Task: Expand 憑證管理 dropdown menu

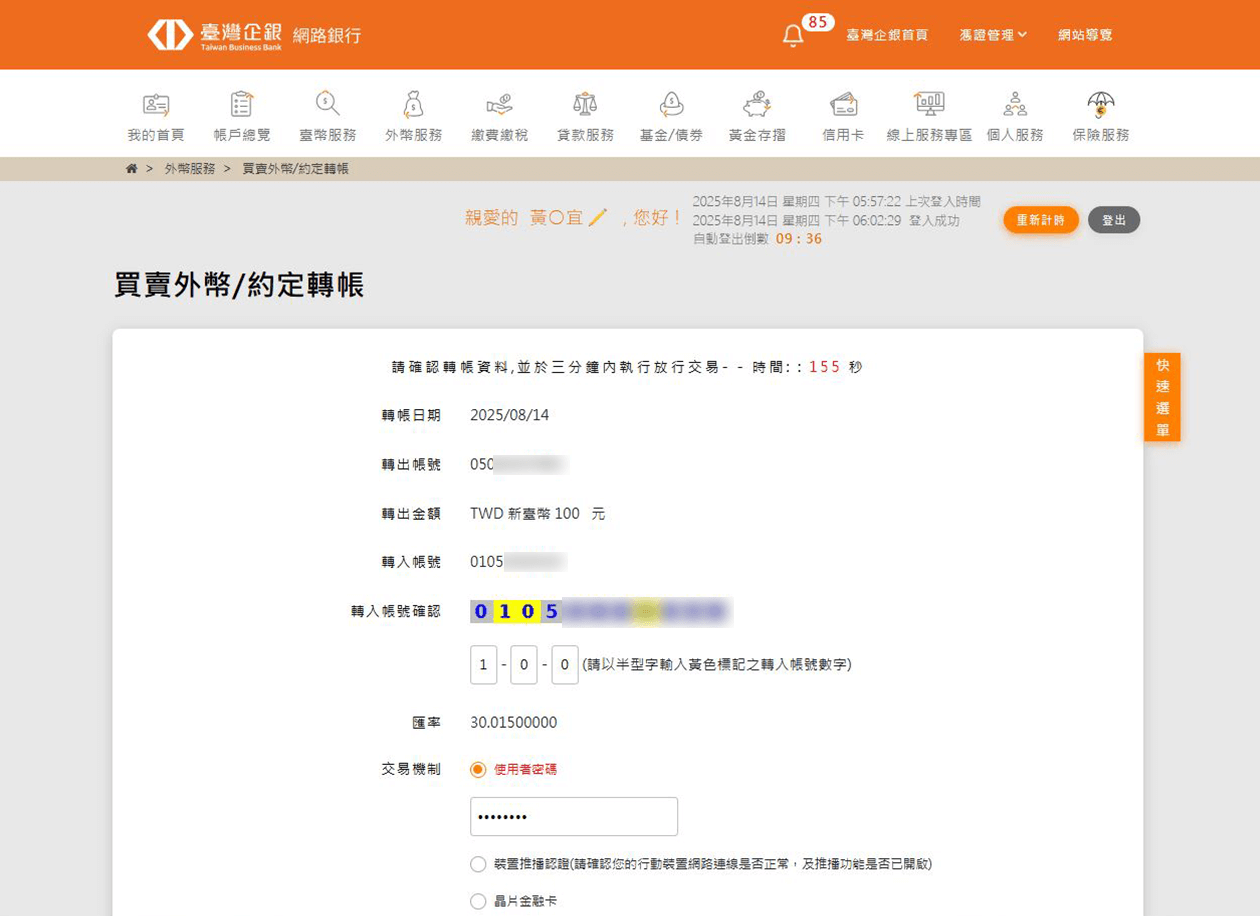Action: point(993,35)
